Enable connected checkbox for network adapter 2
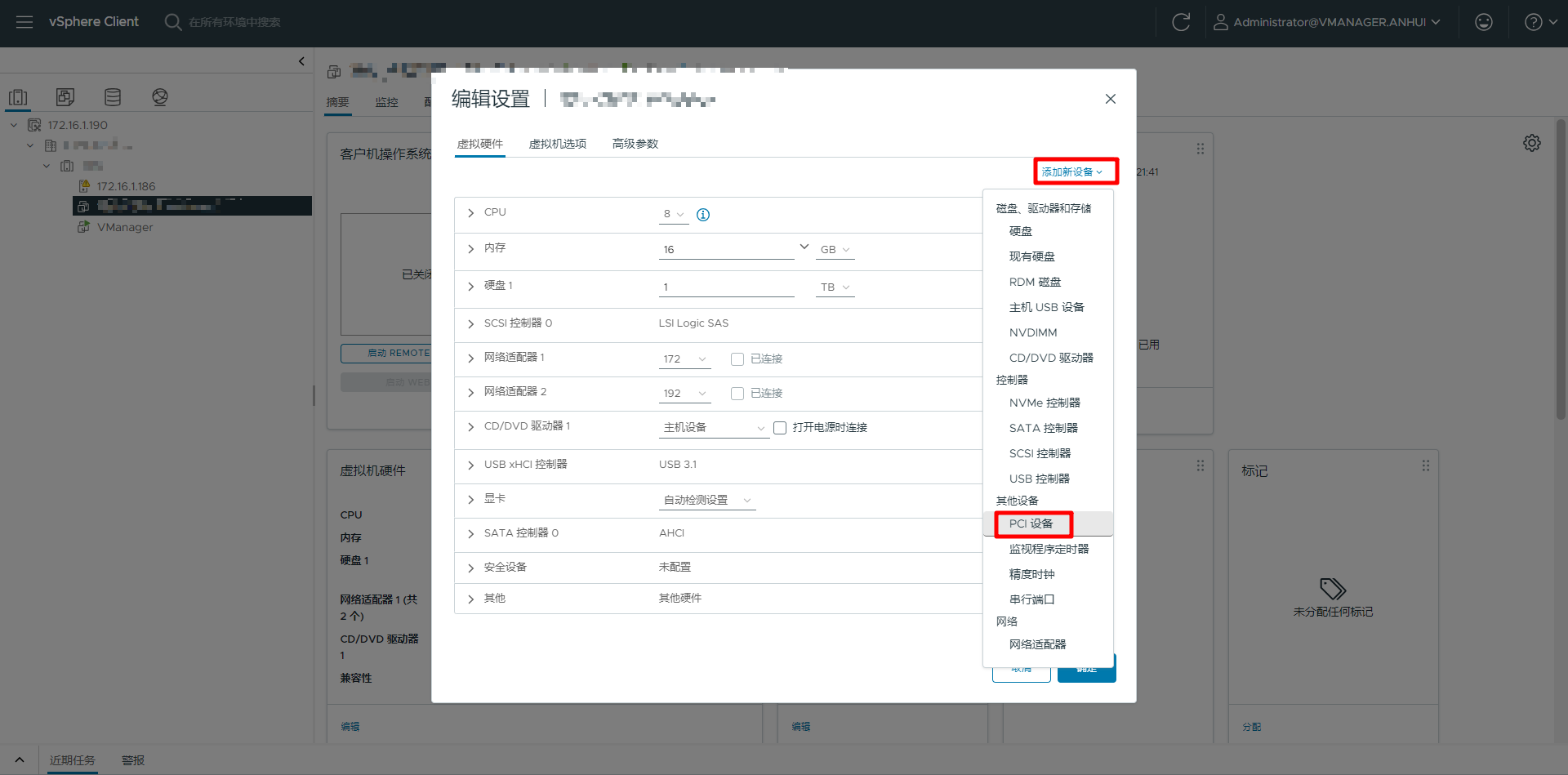Screen dimensions: 1568x775 pos(737,394)
